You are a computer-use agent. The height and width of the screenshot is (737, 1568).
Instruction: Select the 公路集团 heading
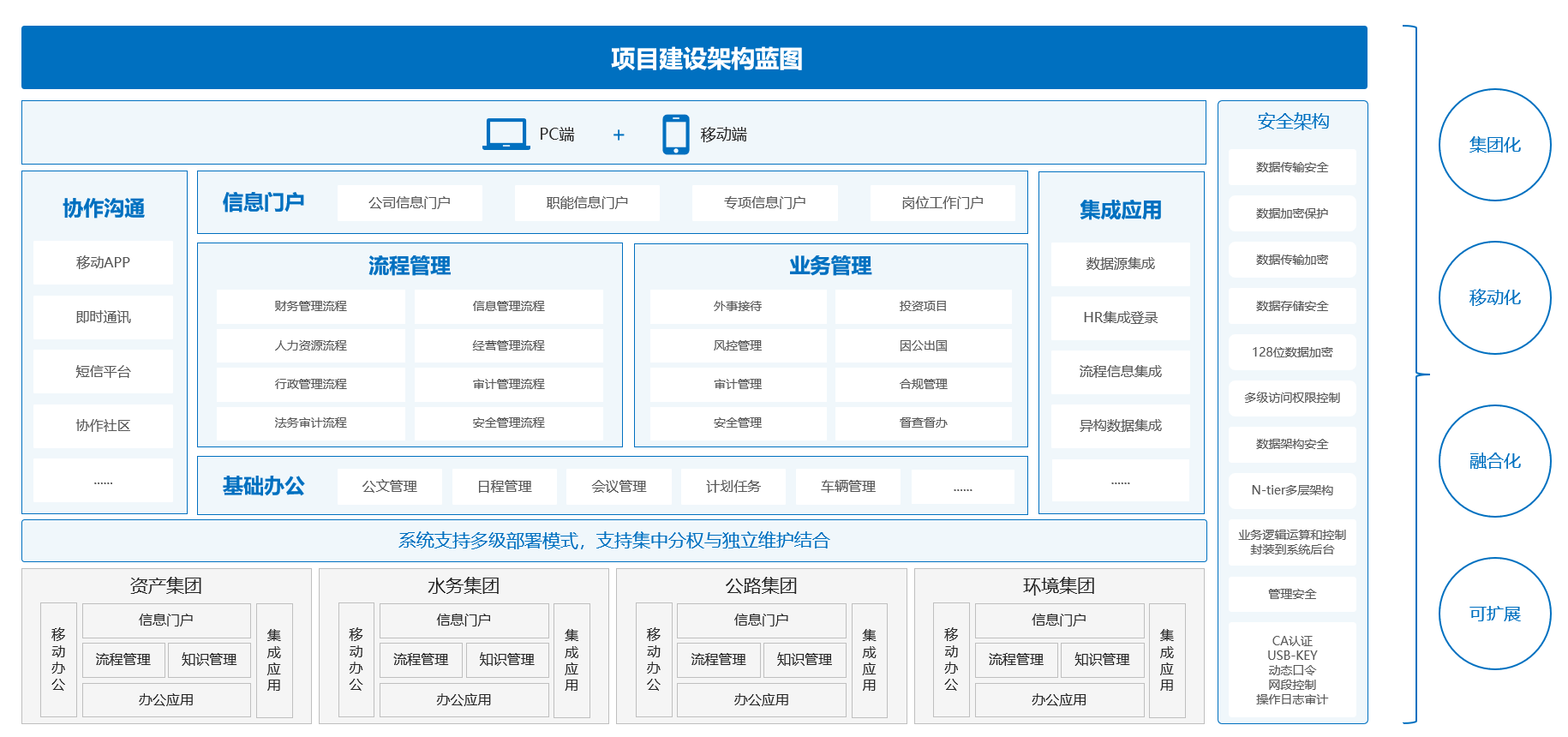coord(761,586)
